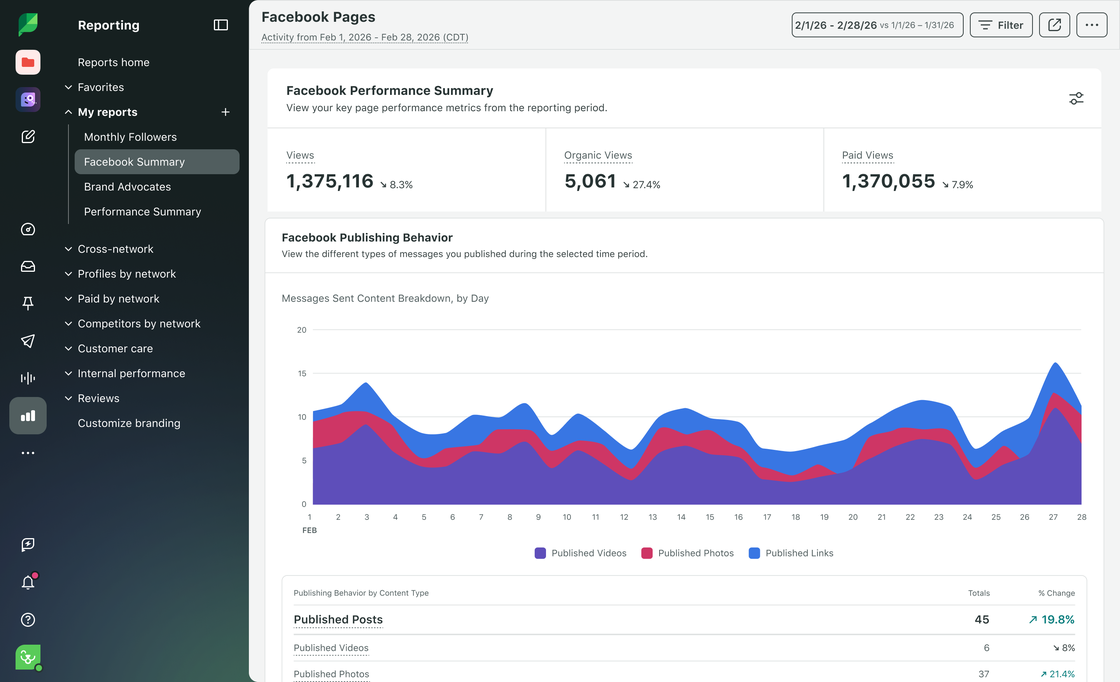Open the date range picker 2/1/26 - 2/28/26

pos(877,25)
